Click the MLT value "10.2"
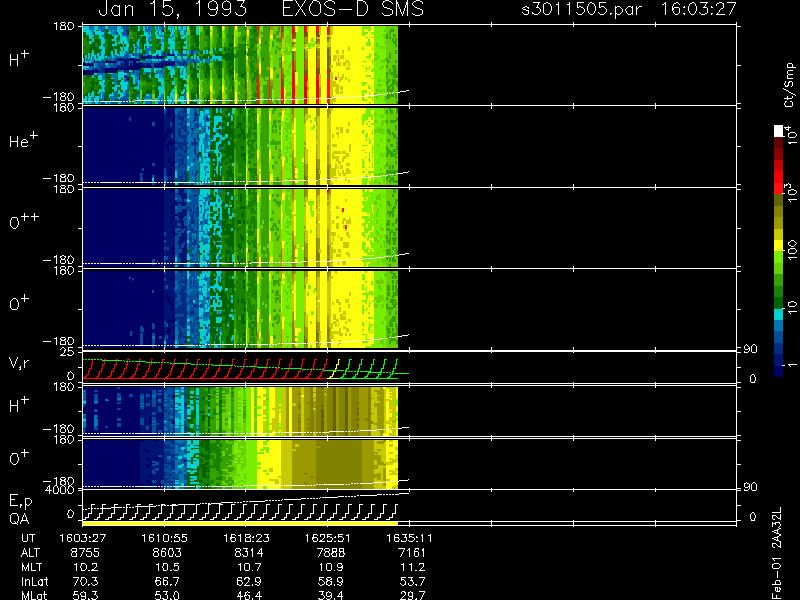The width and height of the screenshot is (800, 600). (x=87, y=567)
